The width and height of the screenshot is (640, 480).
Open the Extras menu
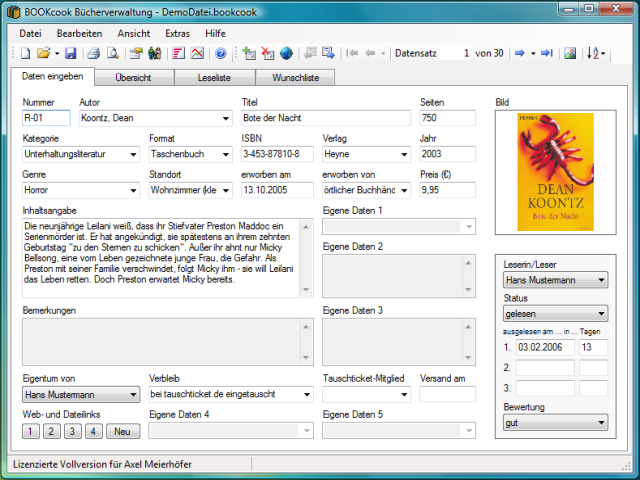click(176, 33)
